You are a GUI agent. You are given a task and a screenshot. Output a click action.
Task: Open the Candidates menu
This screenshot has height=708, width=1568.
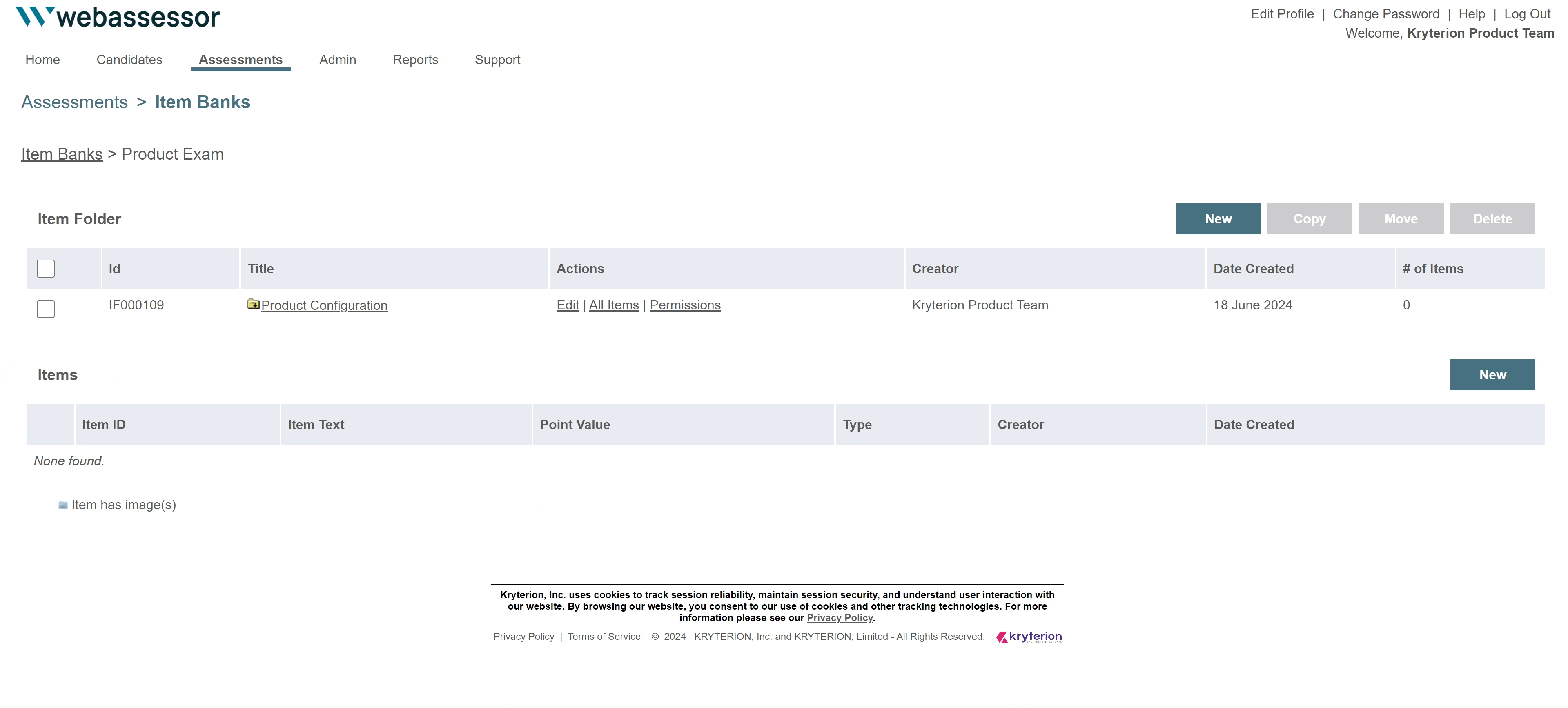[129, 60]
